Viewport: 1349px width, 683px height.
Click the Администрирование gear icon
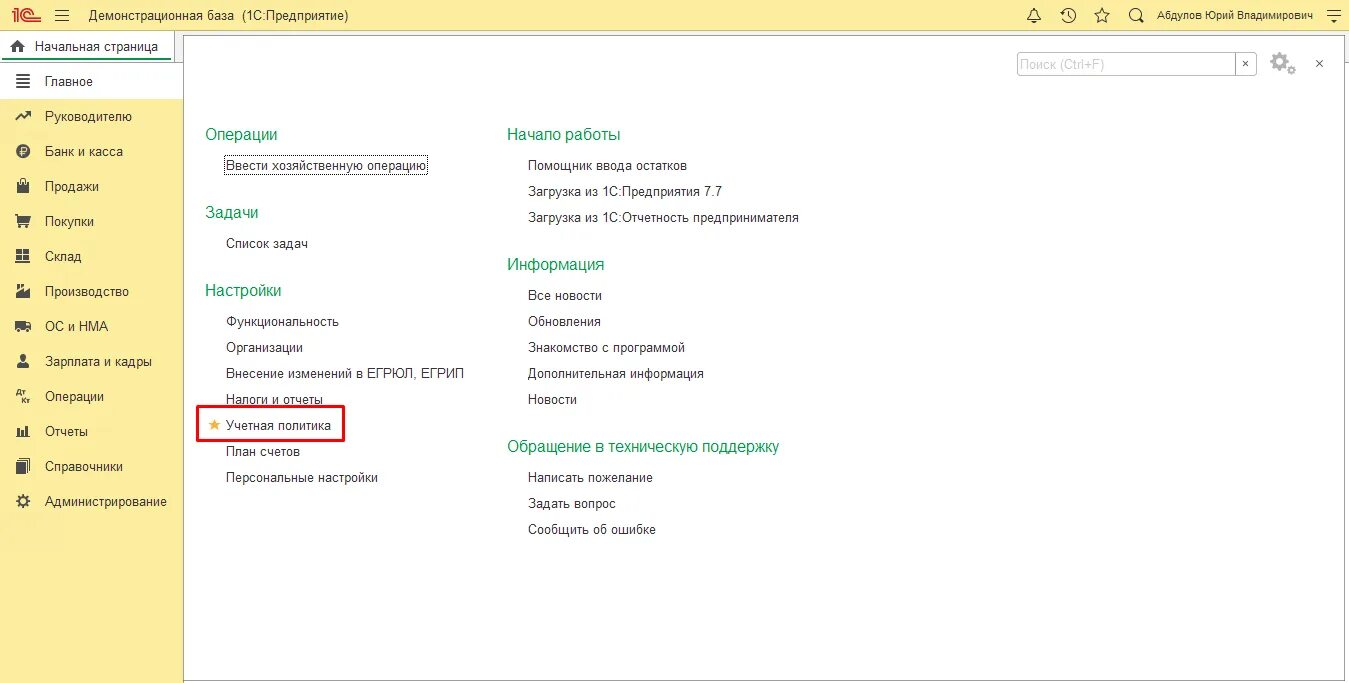click(x=23, y=502)
